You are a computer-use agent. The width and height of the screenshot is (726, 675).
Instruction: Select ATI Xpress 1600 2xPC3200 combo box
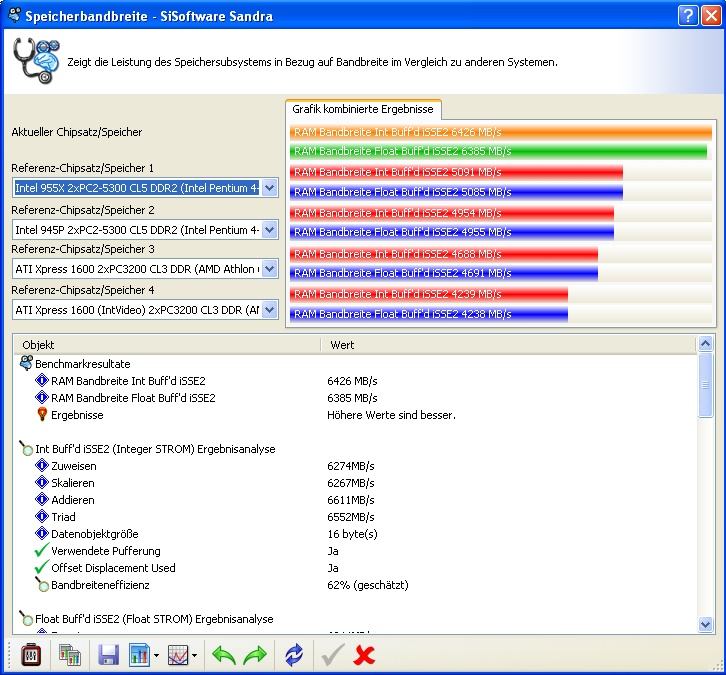[x=145, y=269]
